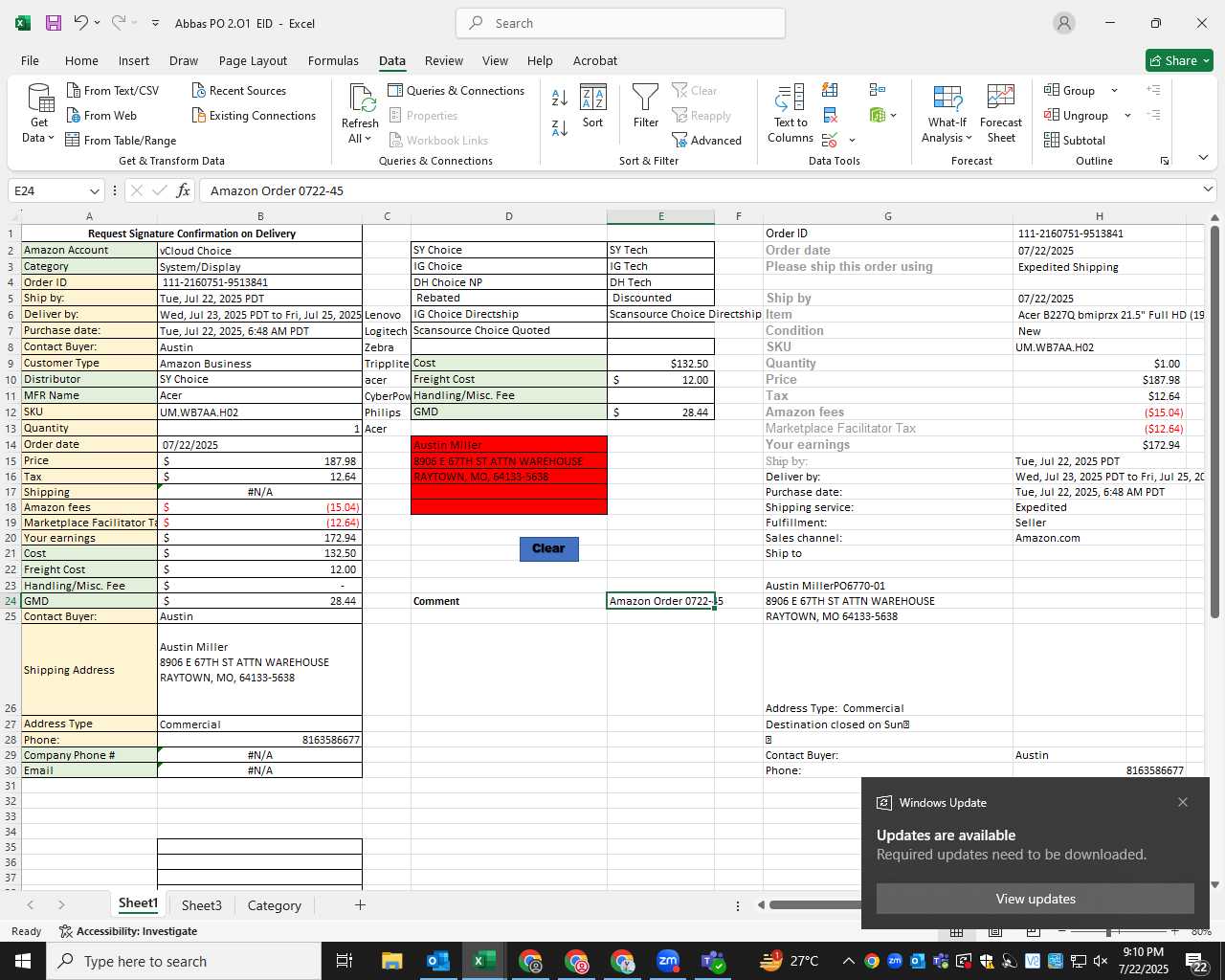Viewport: 1225px width, 980px height.
Task: Click the Remove Duplicates icon
Action: coord(830,115)
